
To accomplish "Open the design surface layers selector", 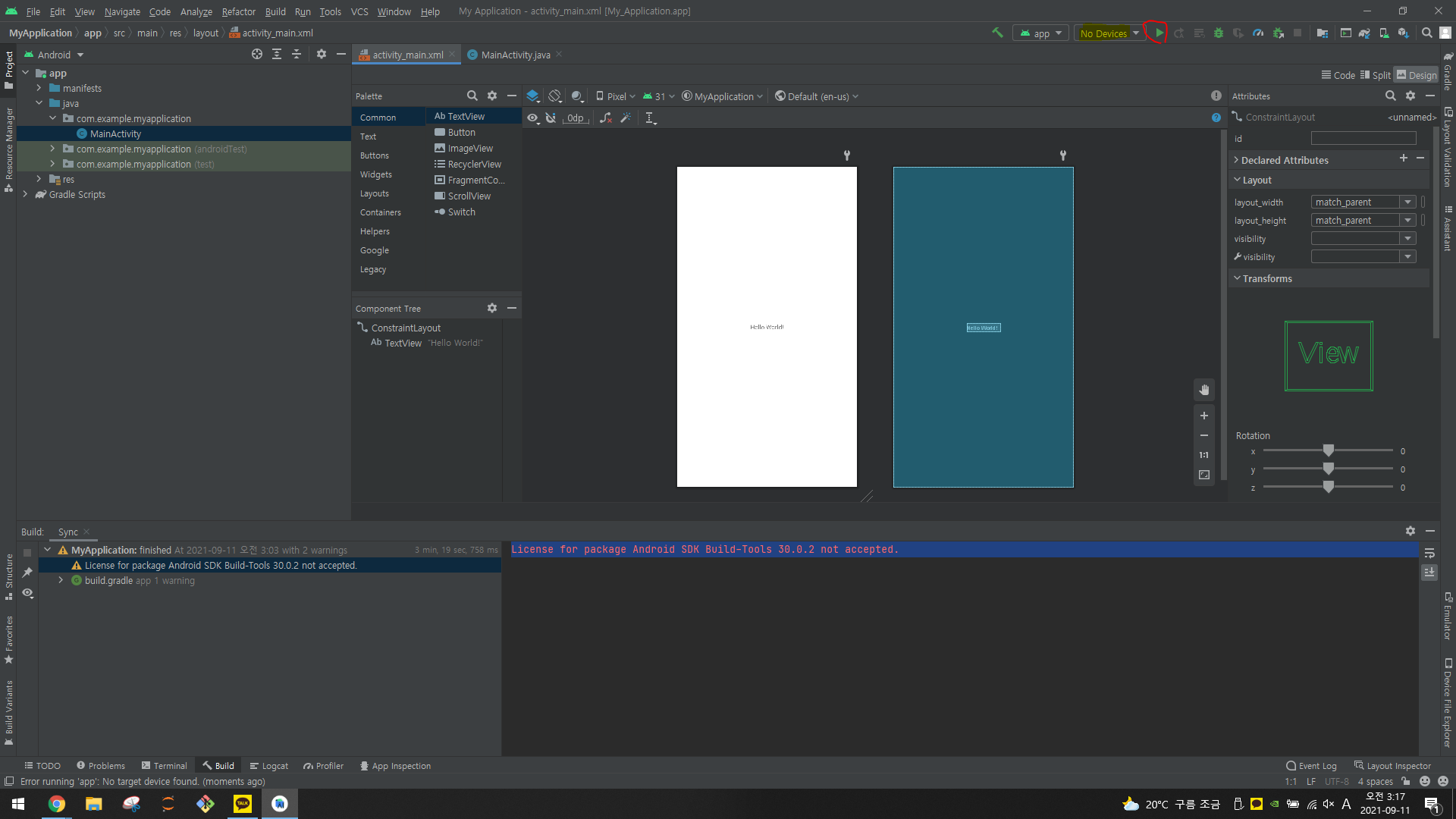I will tap(533, 96).
